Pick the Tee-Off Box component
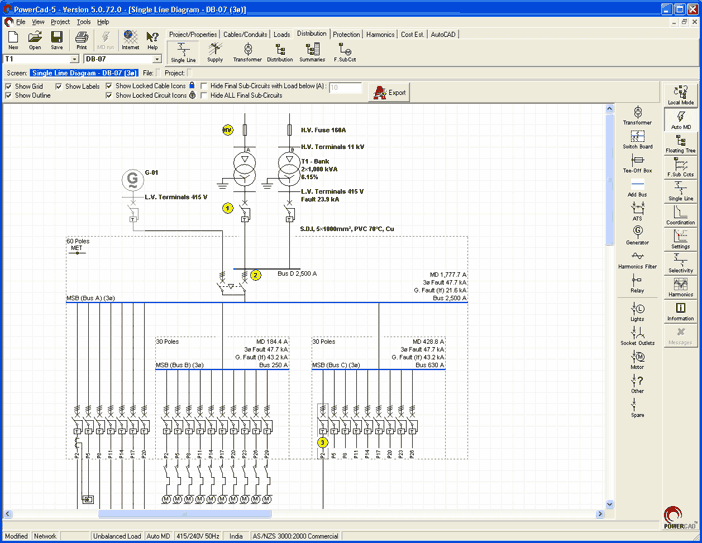This screenshot has height=543, width=702. (x=638, y=163)
